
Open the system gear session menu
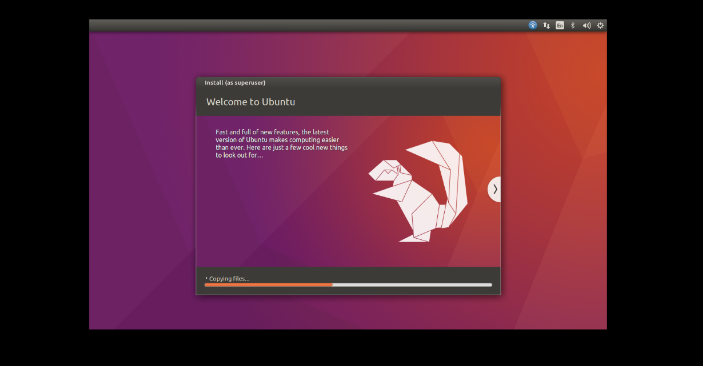[x=600, y=26]
